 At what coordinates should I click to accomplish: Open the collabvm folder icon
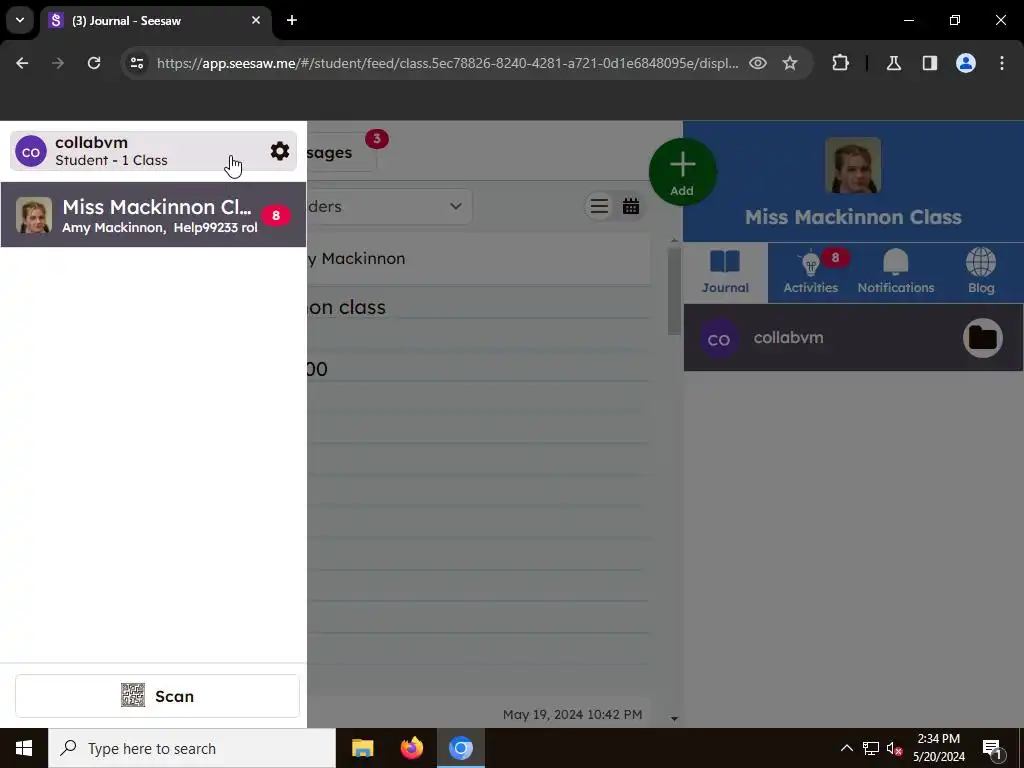pos(982,338)
